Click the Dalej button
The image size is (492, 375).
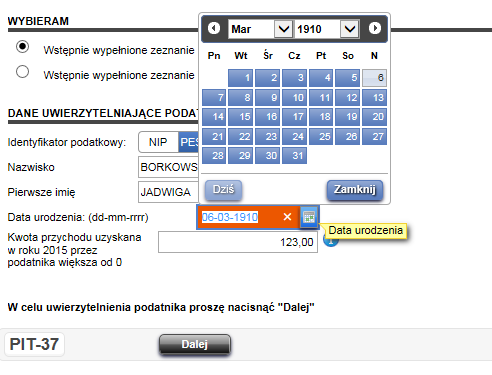pyautogui.click(x=195, y=344)
